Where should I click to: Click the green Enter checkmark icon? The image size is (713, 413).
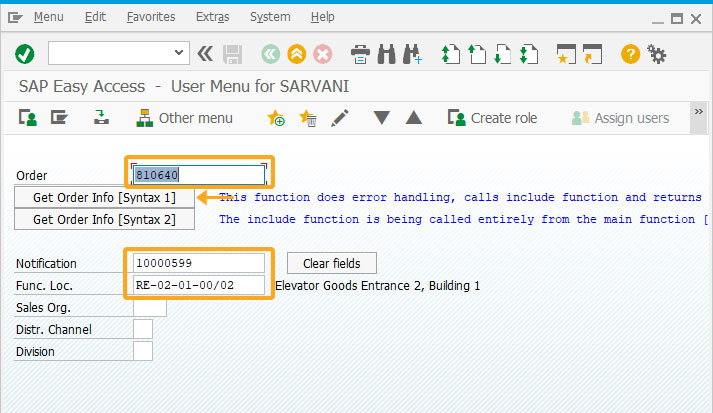click(25, 54)
